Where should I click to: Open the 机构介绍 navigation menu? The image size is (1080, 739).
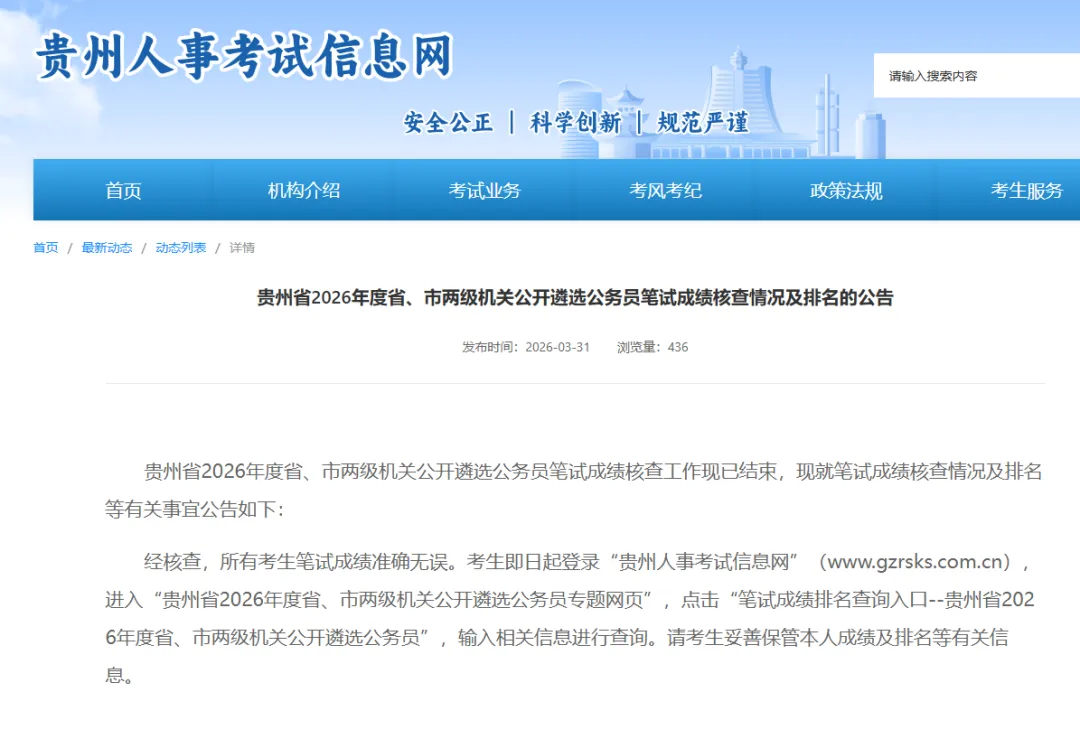coord(305,190)
